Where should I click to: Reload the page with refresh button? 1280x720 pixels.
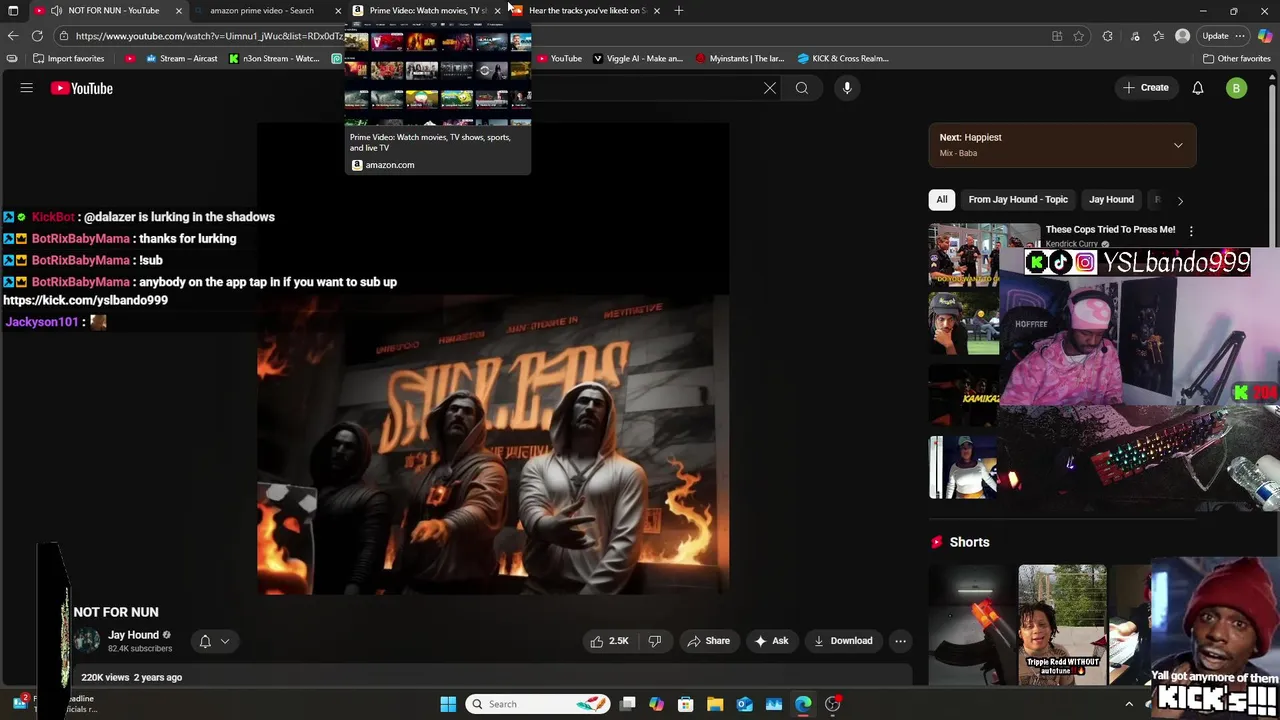[37, 36]
